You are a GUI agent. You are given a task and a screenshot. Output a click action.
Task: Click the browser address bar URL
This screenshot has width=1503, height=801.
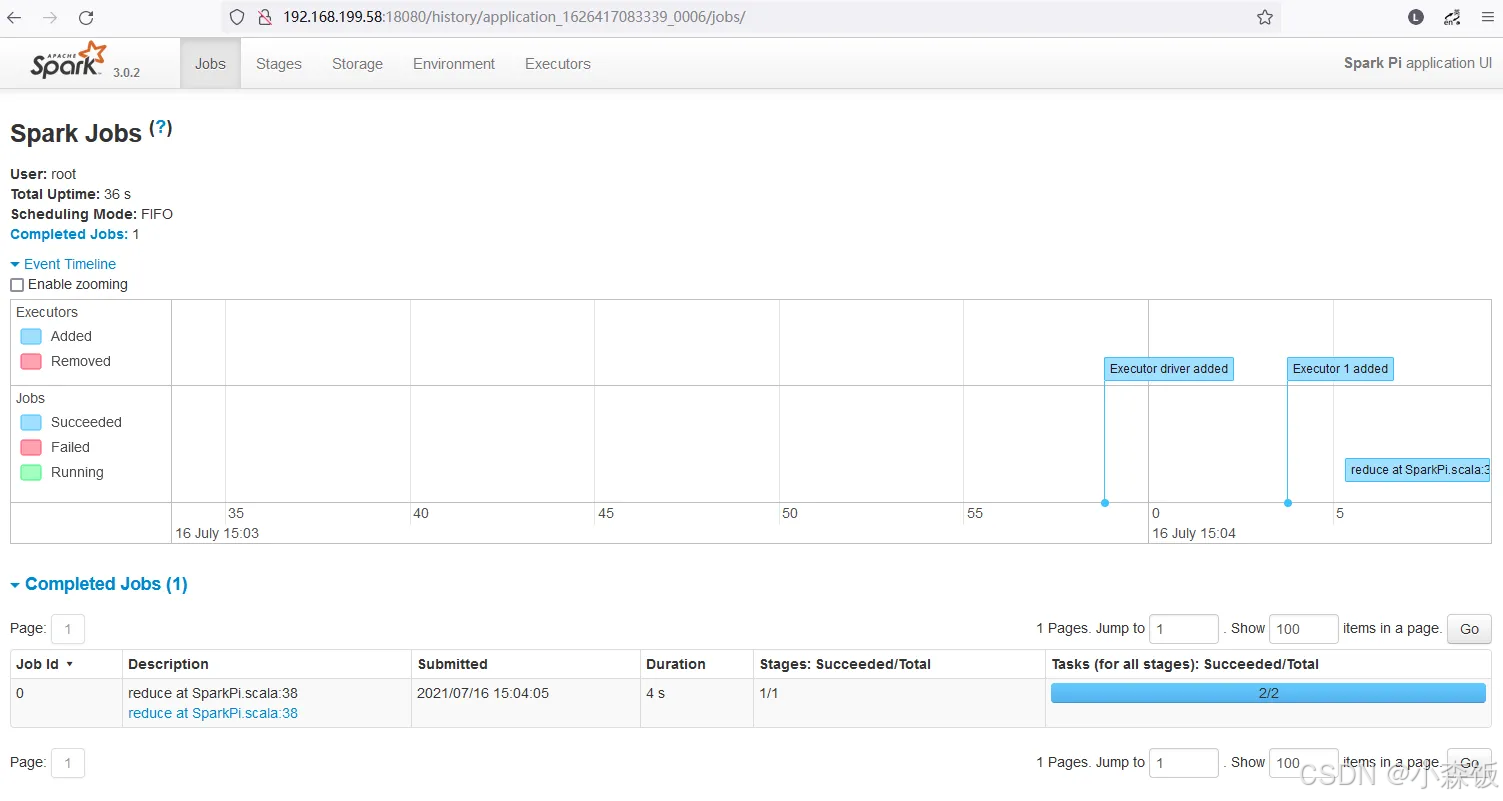pyautogui.click(x=514, y=17)
